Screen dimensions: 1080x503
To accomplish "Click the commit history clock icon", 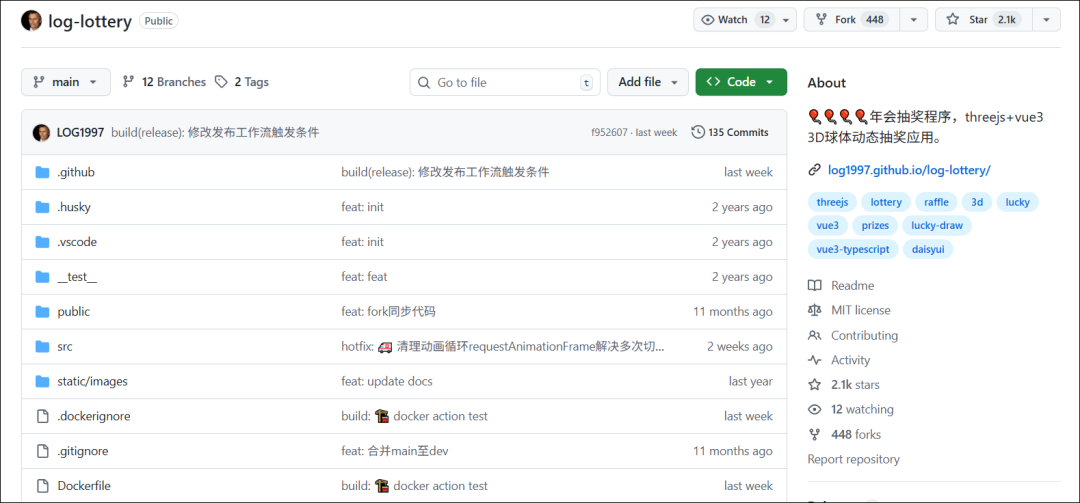I will 698,132.
